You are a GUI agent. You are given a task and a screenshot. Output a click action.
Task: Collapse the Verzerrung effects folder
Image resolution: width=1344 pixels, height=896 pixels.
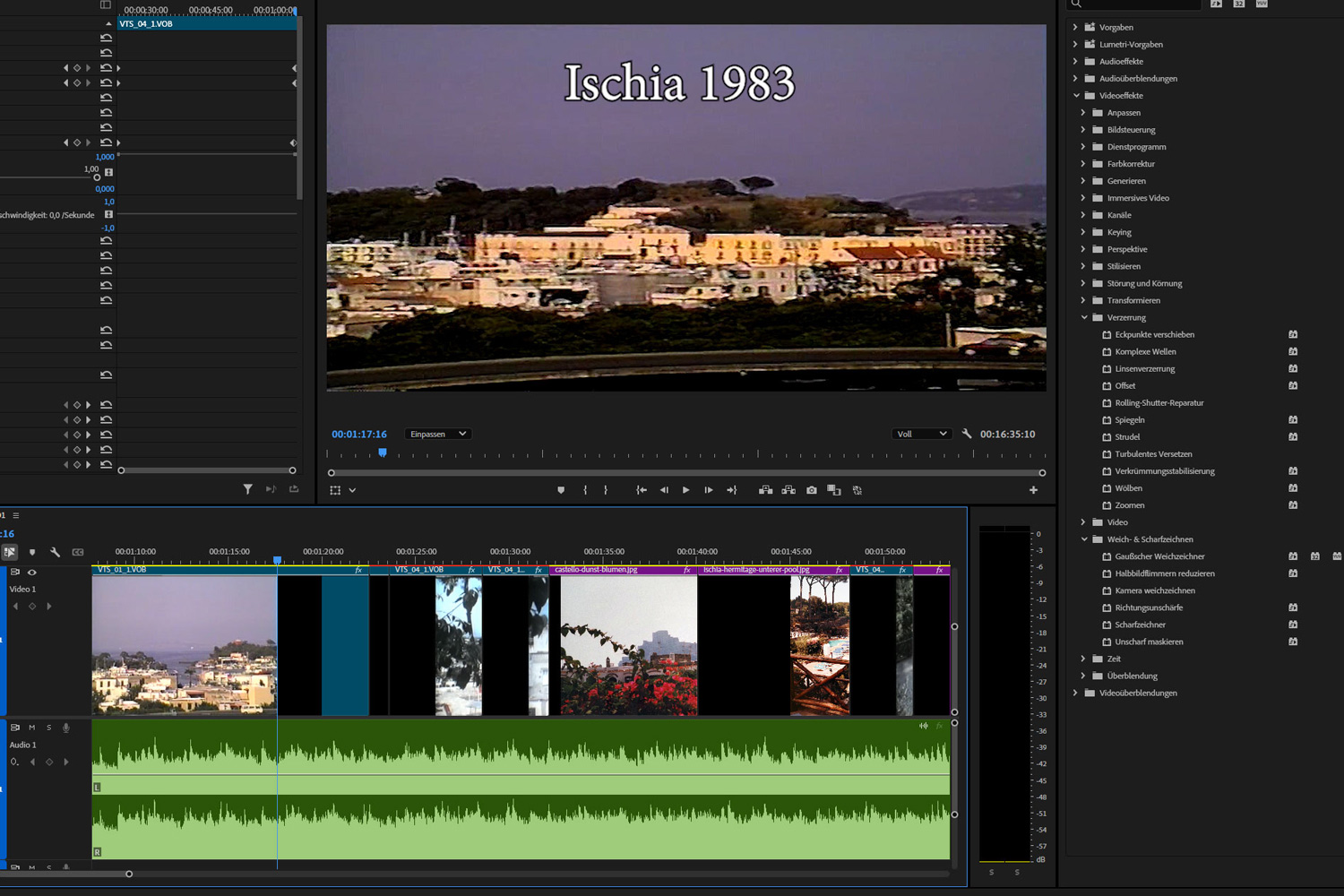[1084, 317]
